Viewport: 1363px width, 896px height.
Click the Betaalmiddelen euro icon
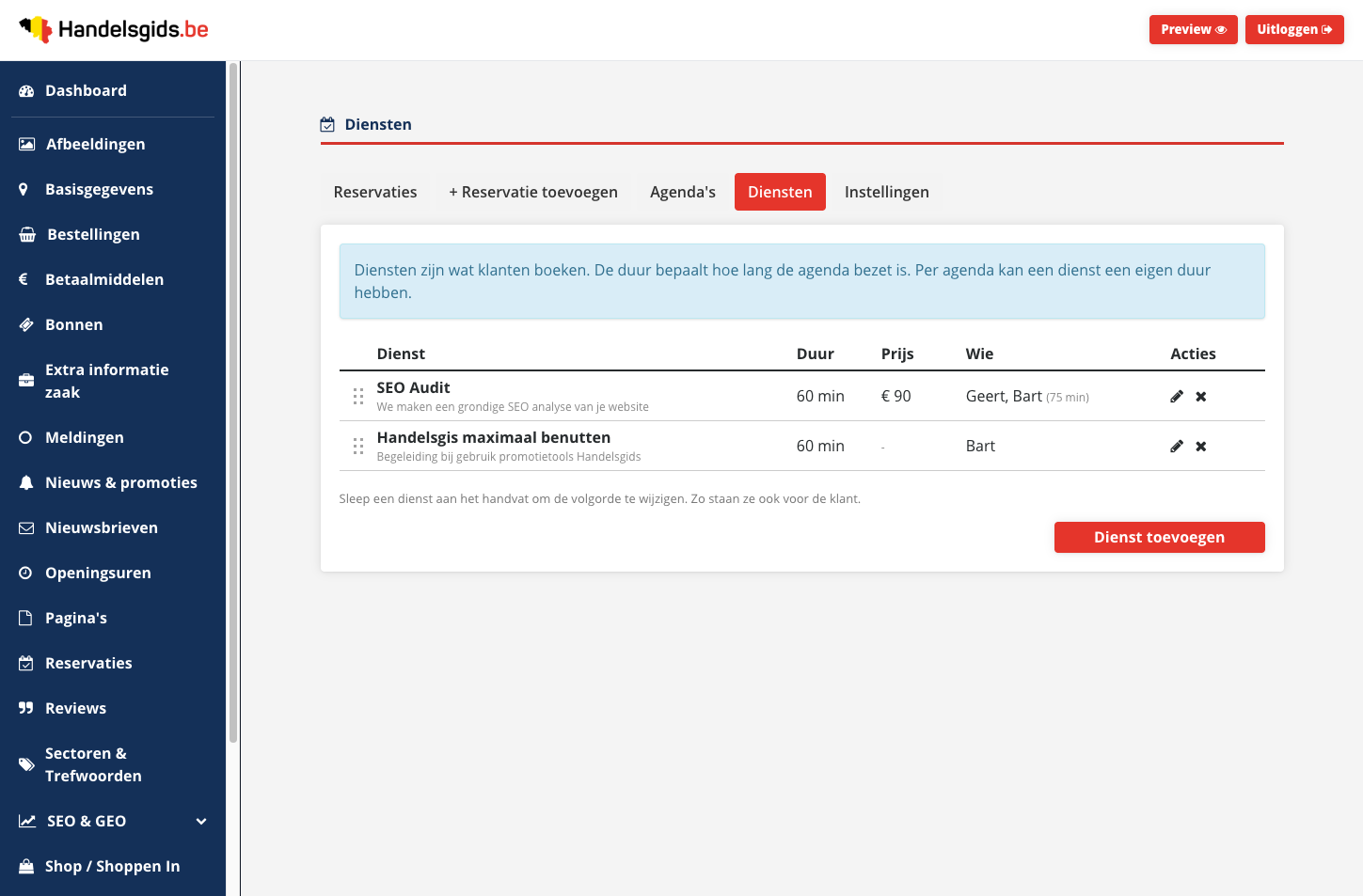[x=24, y=279]
